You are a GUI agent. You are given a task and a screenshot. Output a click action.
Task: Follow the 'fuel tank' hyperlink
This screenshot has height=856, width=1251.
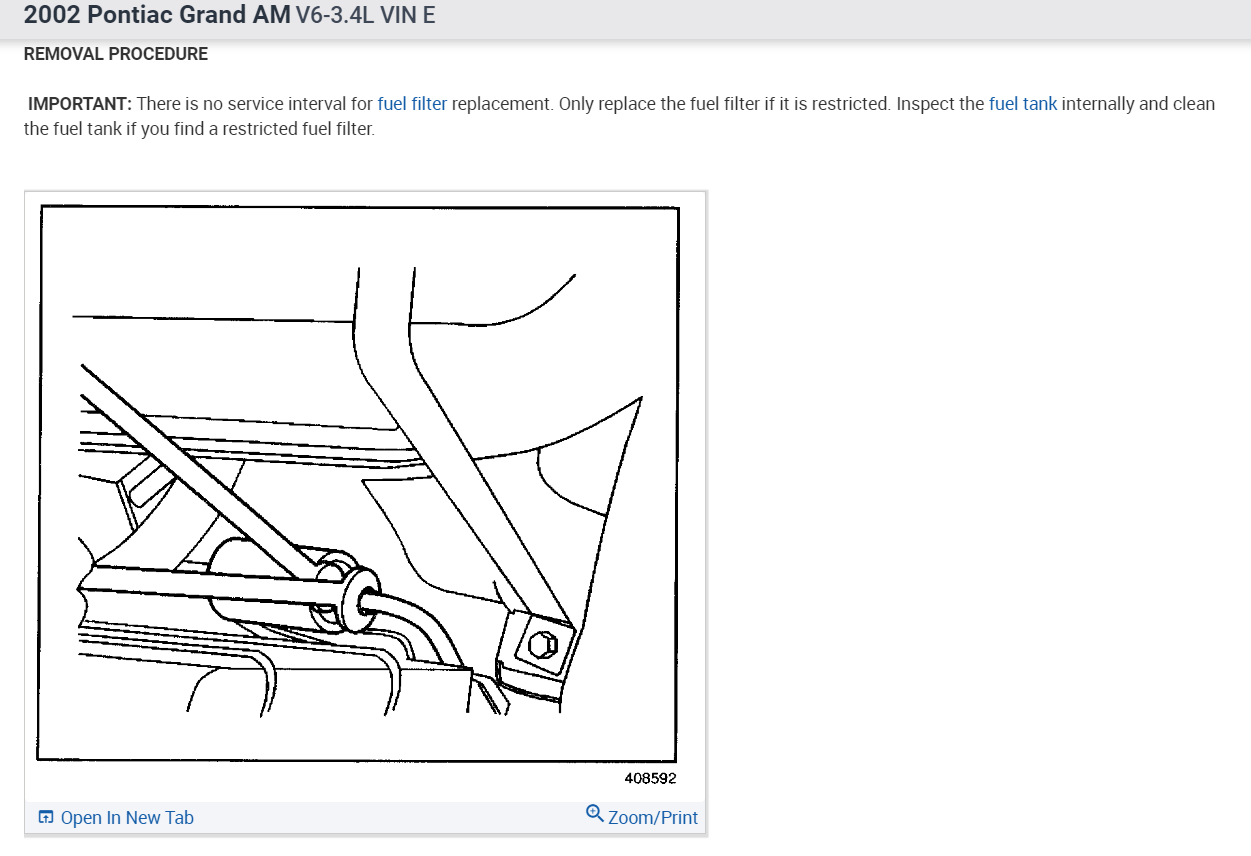[1023, 103]
